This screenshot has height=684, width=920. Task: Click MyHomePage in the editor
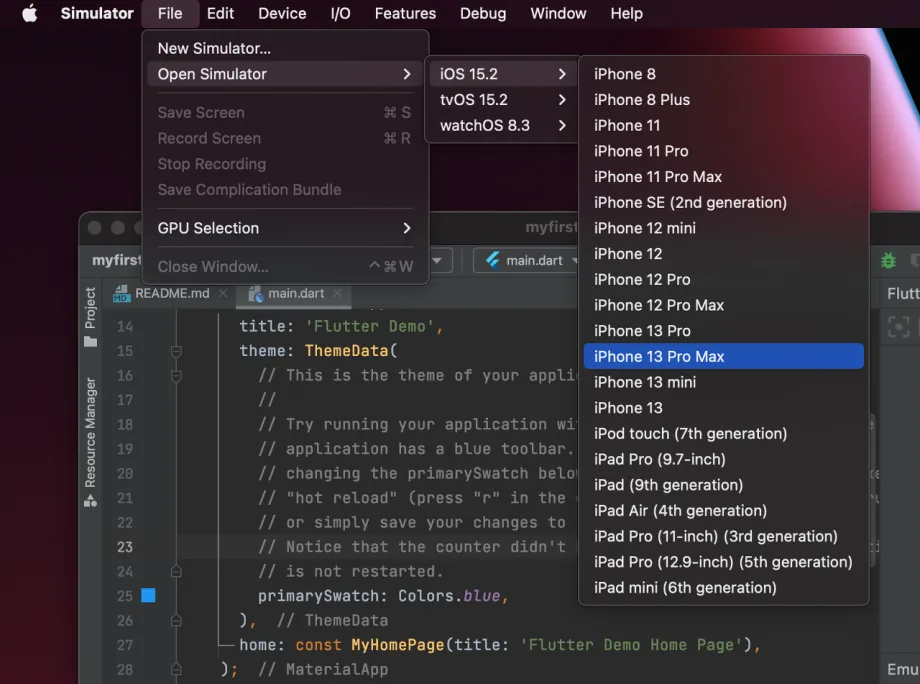pyautogui.click(x=398, y=645)
